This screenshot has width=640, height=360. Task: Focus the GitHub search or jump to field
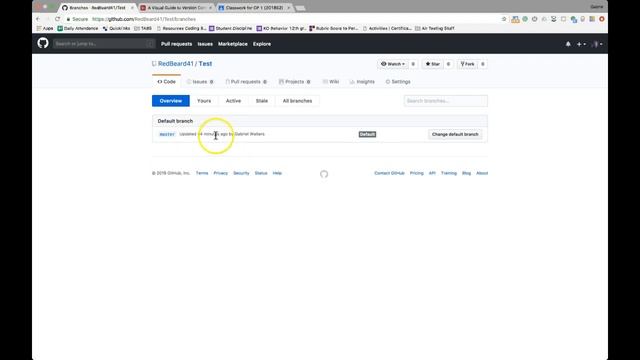tap(104, 44)
